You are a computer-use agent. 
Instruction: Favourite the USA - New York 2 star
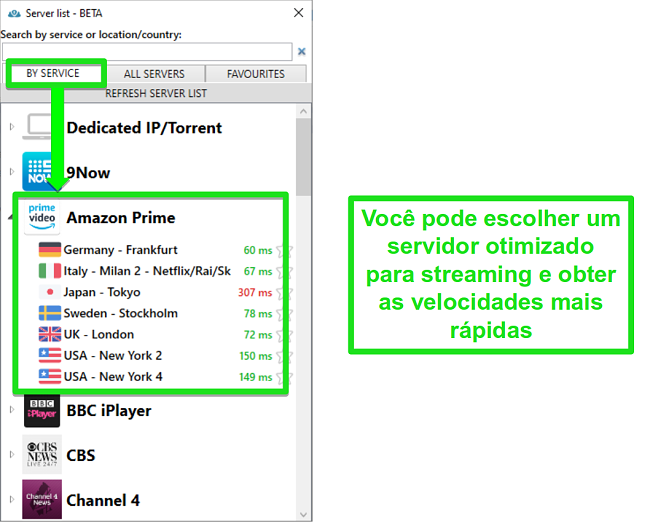pyautogui.click(x=284, y=356)
